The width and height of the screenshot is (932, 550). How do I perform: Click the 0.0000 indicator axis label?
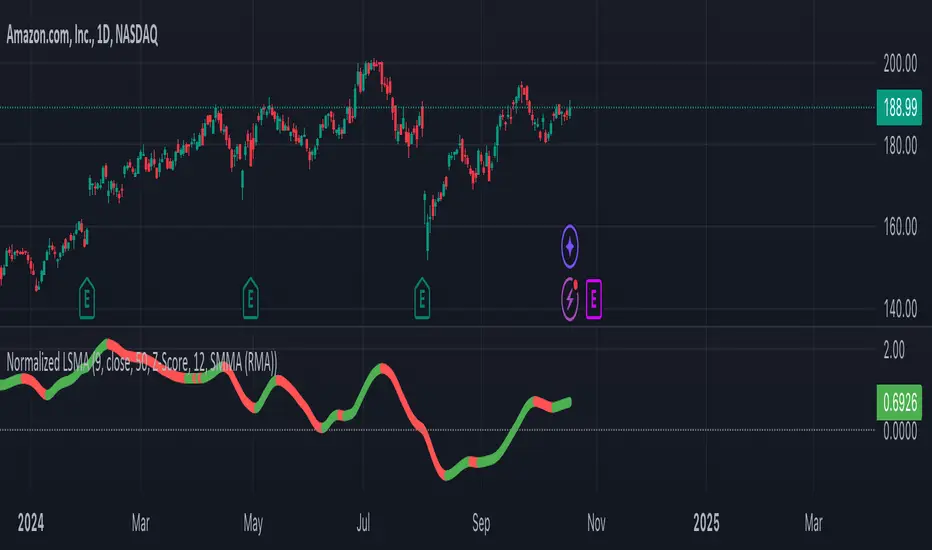point(900,431)
